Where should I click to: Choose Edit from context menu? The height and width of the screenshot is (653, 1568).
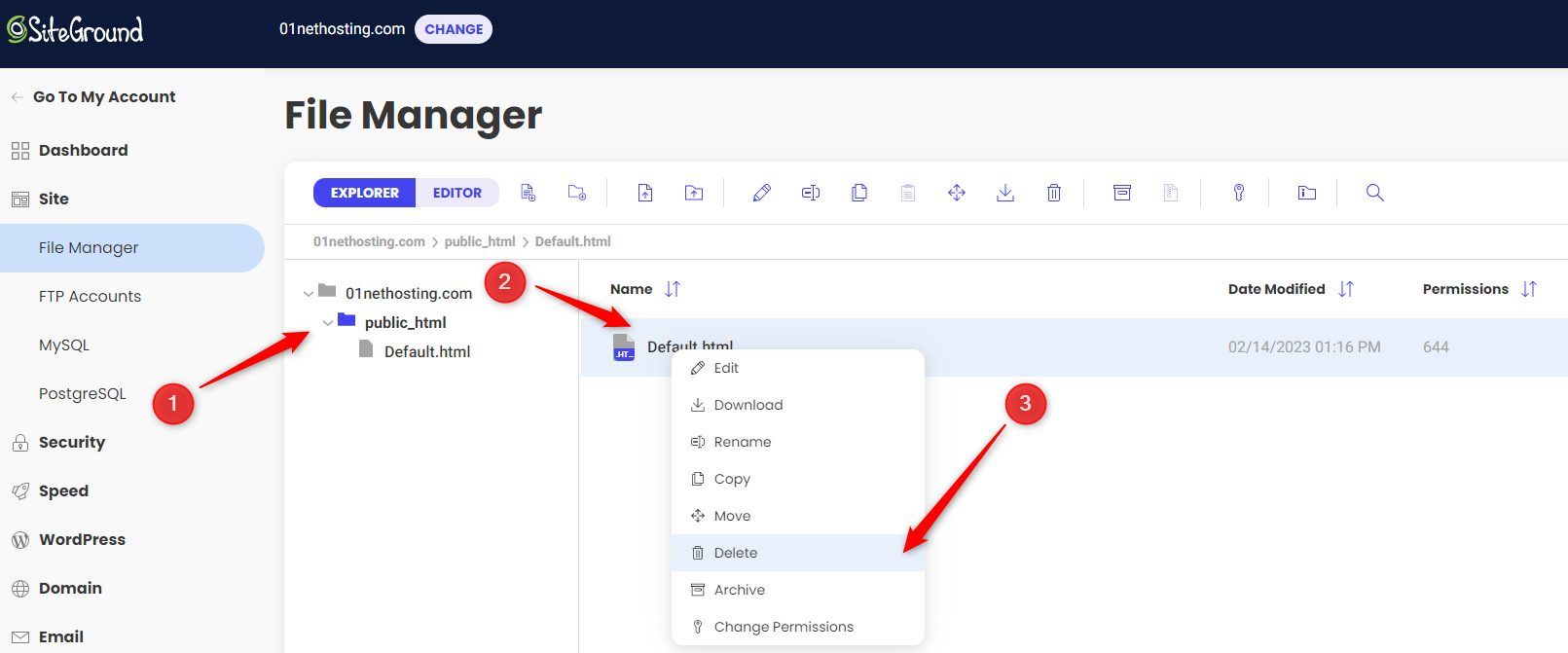tap(797, 368)
